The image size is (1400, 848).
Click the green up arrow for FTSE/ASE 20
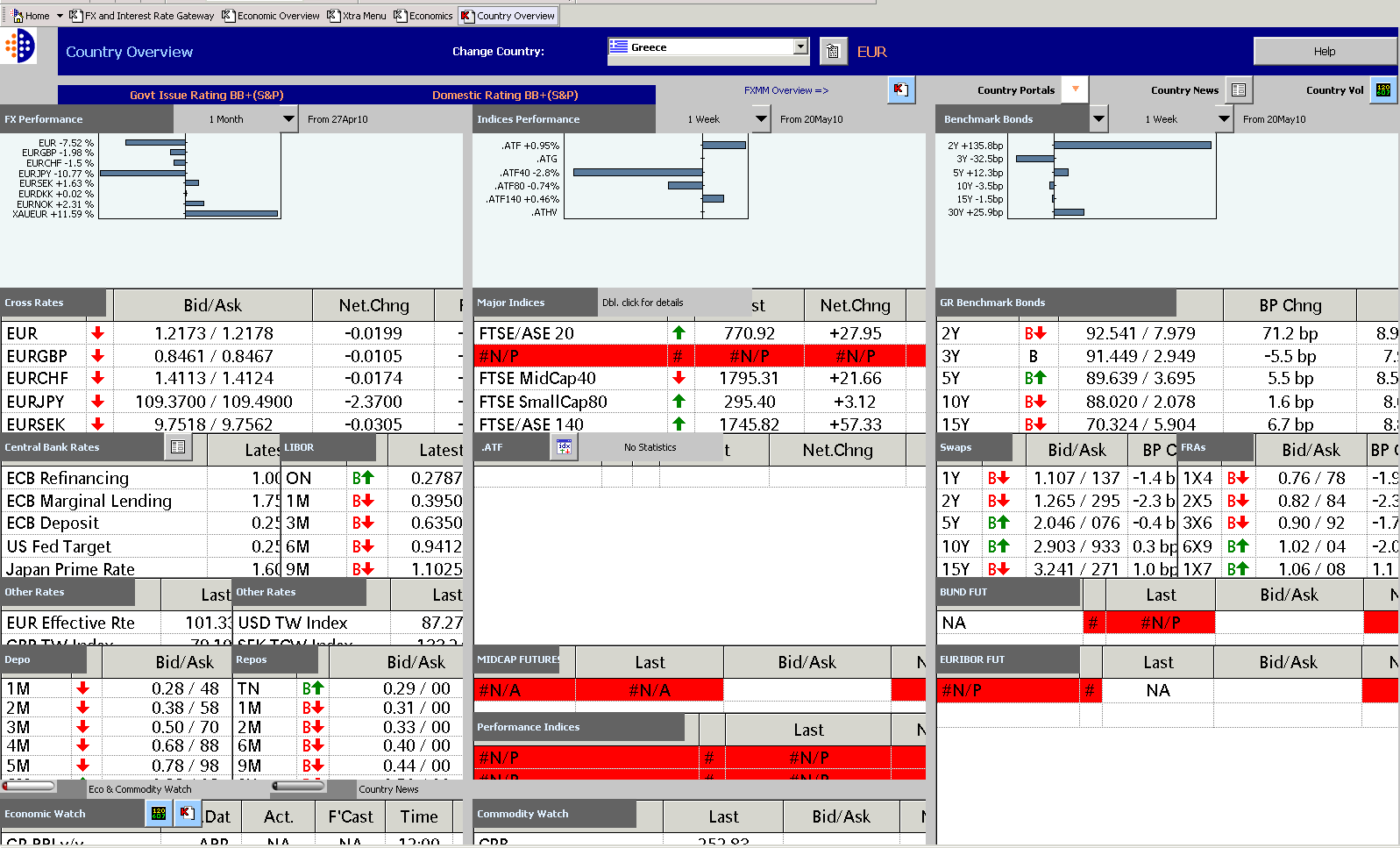(x=679, y=333)
